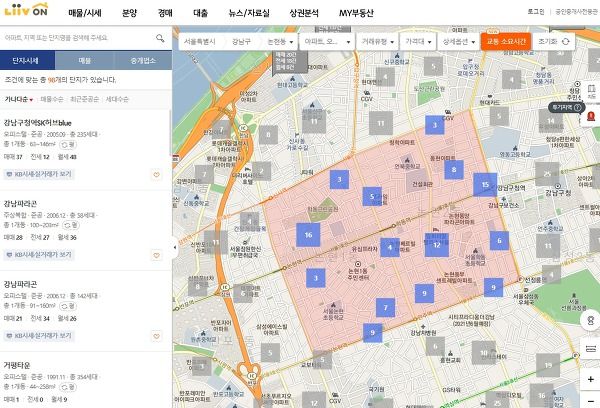Collapse the left list panel arrow
This screenshot has width=600, height=408.
[x=175, y=247]
